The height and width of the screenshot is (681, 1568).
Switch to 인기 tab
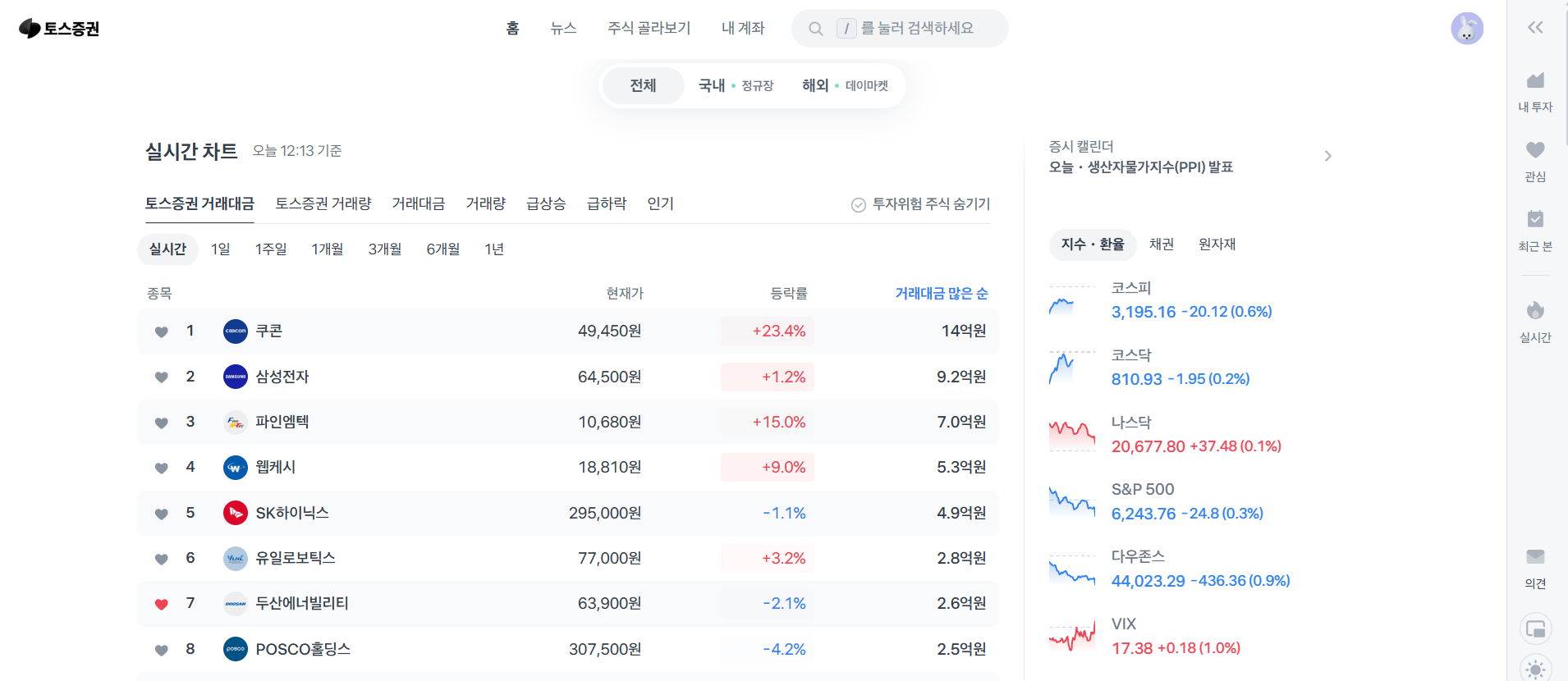(x=660, y=203)
